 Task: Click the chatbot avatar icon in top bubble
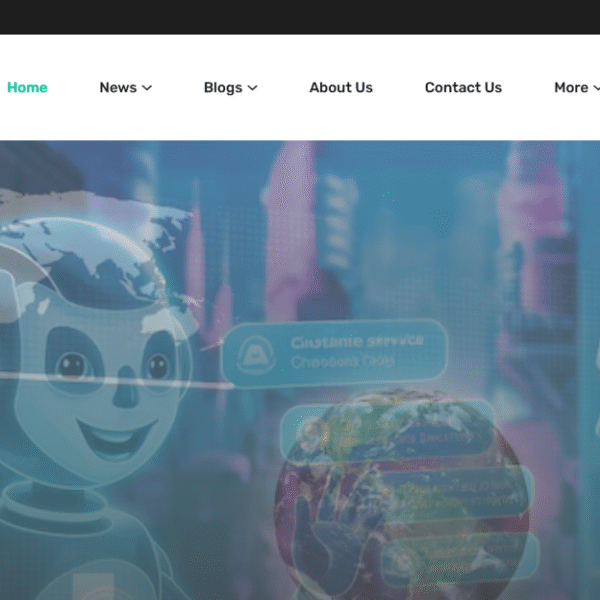tap(257, 353)
